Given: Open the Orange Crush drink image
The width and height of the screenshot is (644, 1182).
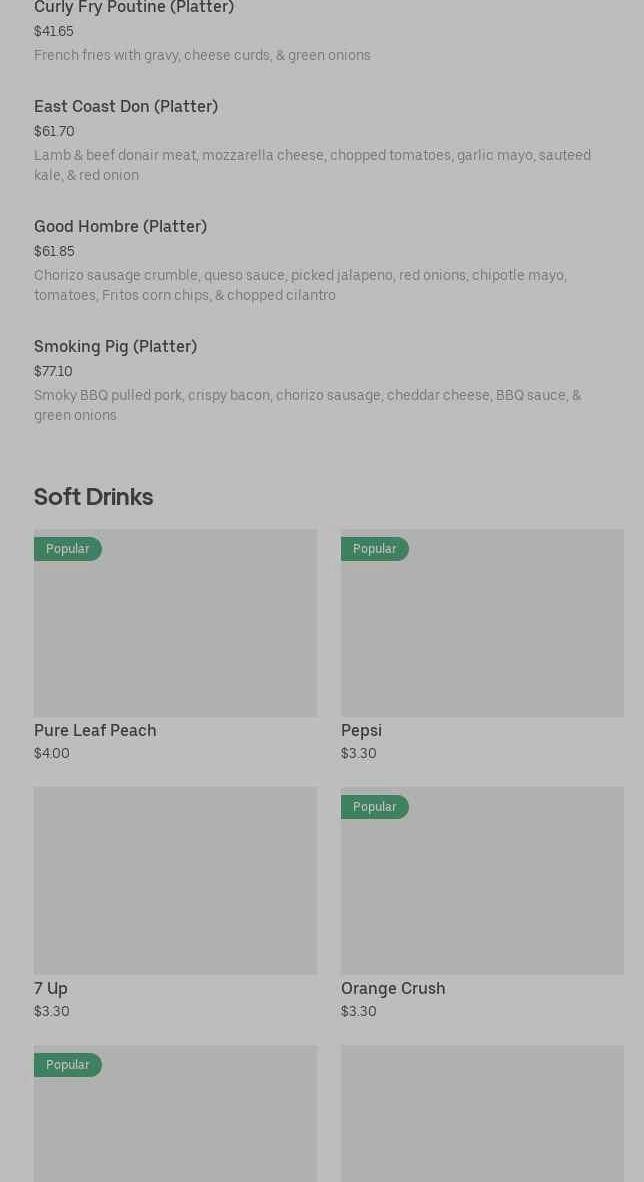Looking at the screenshot, I should point(482,890).
